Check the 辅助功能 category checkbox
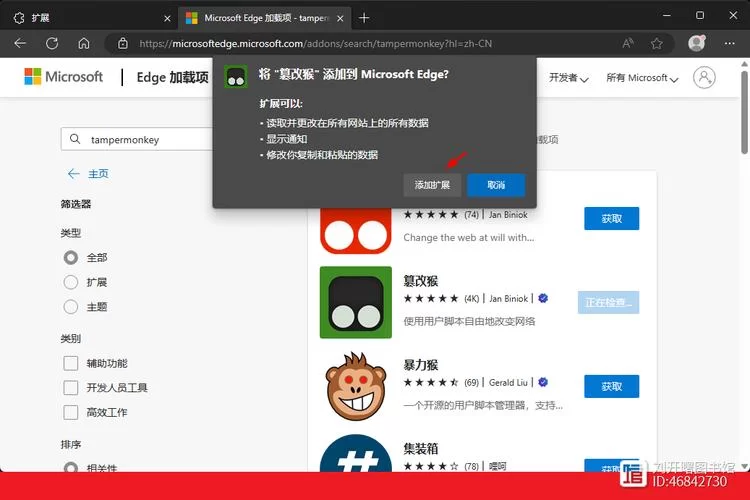The width and height of the screenshot is (750, 500). click(71, 363)
